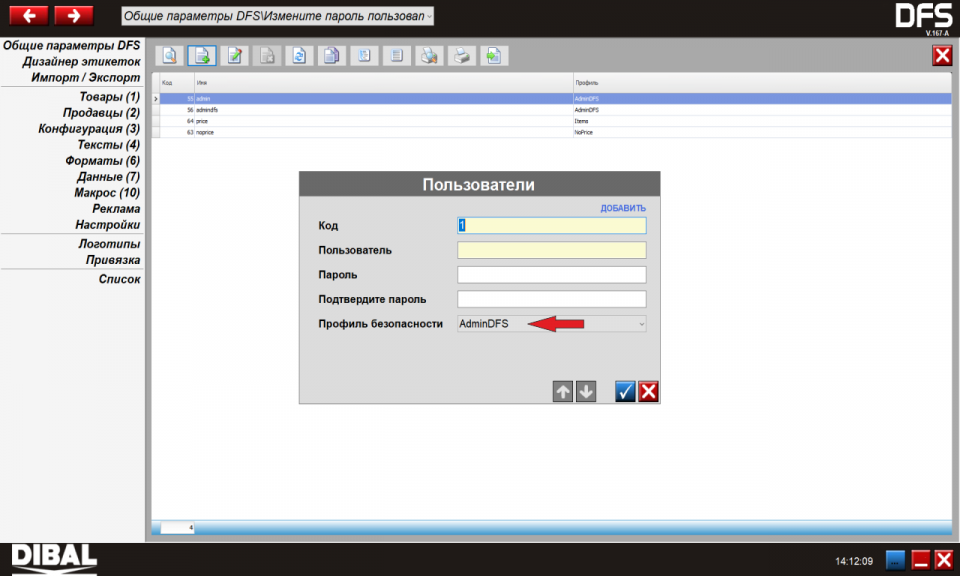Select Дизайнер этикеток in the sidebar

click(81, 62)
